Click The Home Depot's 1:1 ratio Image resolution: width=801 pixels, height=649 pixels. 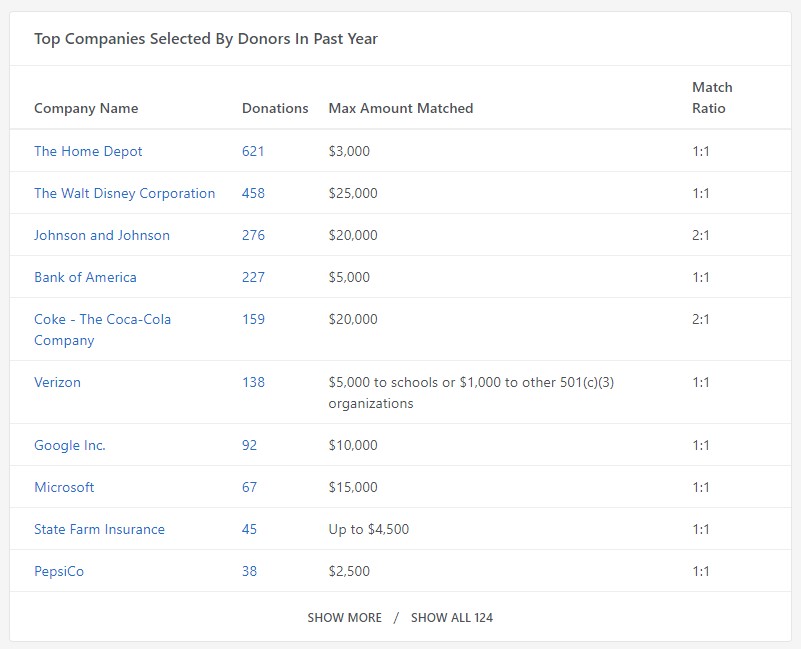click(700, 151)
